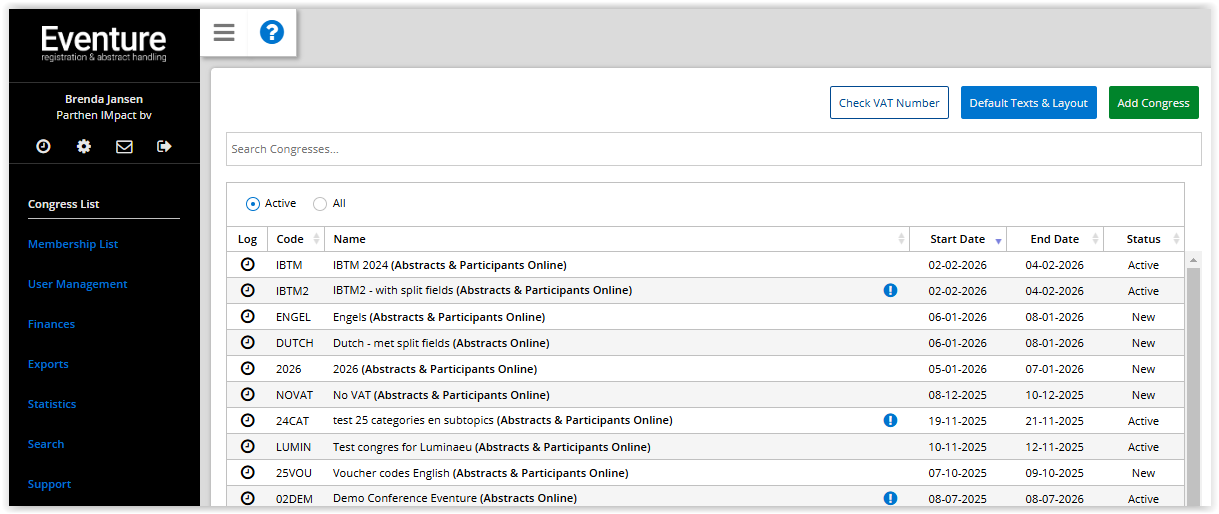1219x514 pixels.
Task: Click the Check VAT Number button
Action: coord(889,103)
